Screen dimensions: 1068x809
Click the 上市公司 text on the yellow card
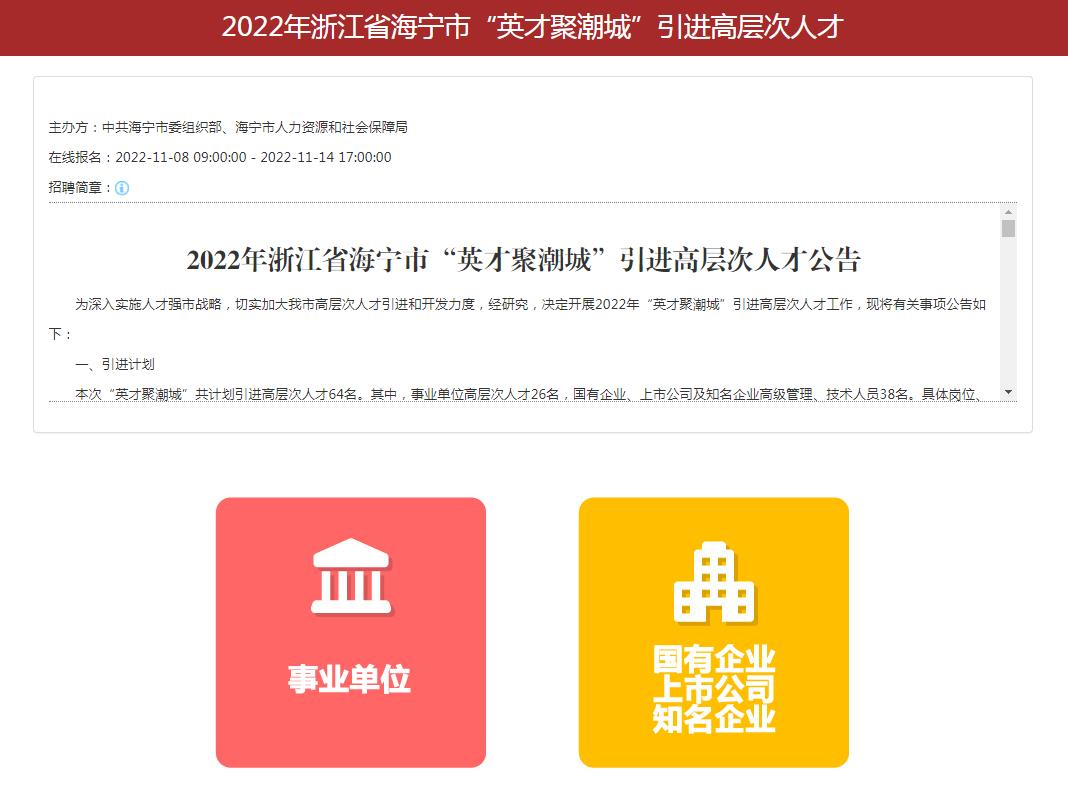pyautogui.click(x=713, y=689)
